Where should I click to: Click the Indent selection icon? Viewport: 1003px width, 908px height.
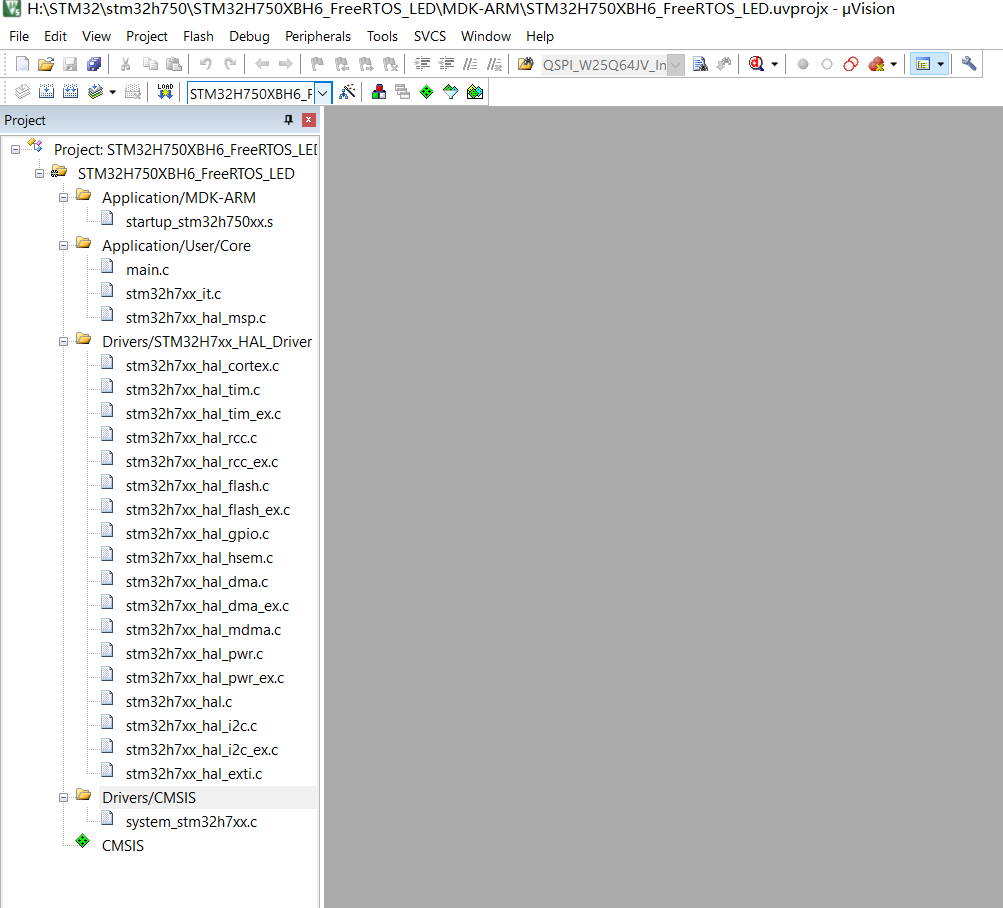(422, 64)
